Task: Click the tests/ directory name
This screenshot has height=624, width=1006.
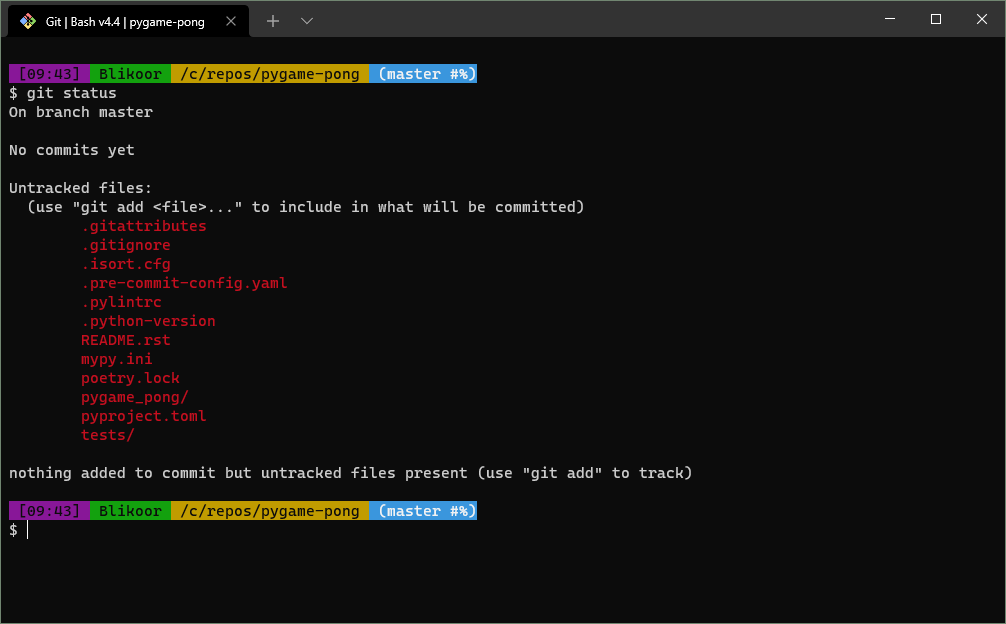Action: (x=108, y=435)
